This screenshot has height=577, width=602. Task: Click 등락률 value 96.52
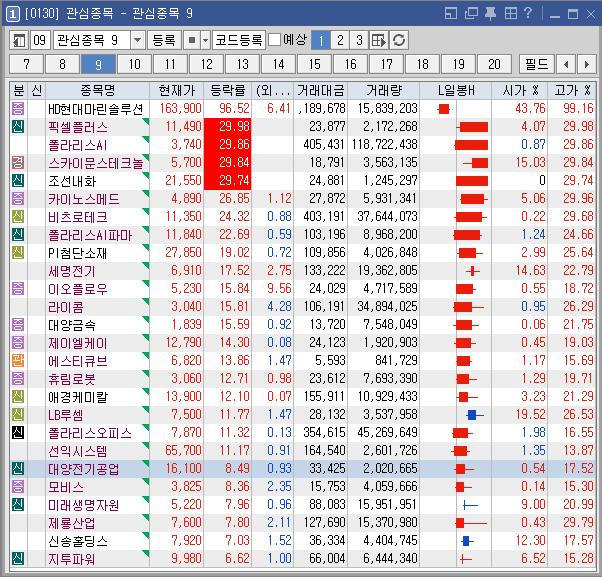[x=234, y=109]
